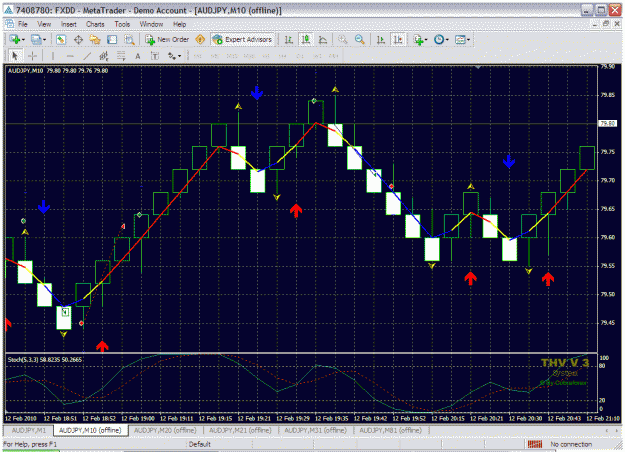Click the For Help, press F1 status text
The width and height of the screenshot is (625, 452).
click(x=30, y=444)
